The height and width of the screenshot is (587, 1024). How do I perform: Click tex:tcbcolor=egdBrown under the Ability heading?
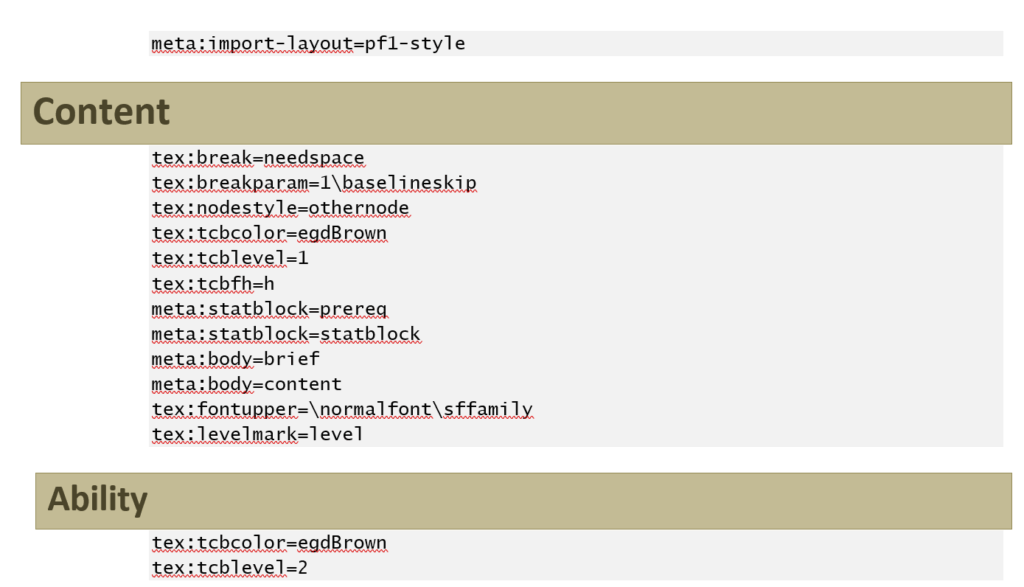269,543
